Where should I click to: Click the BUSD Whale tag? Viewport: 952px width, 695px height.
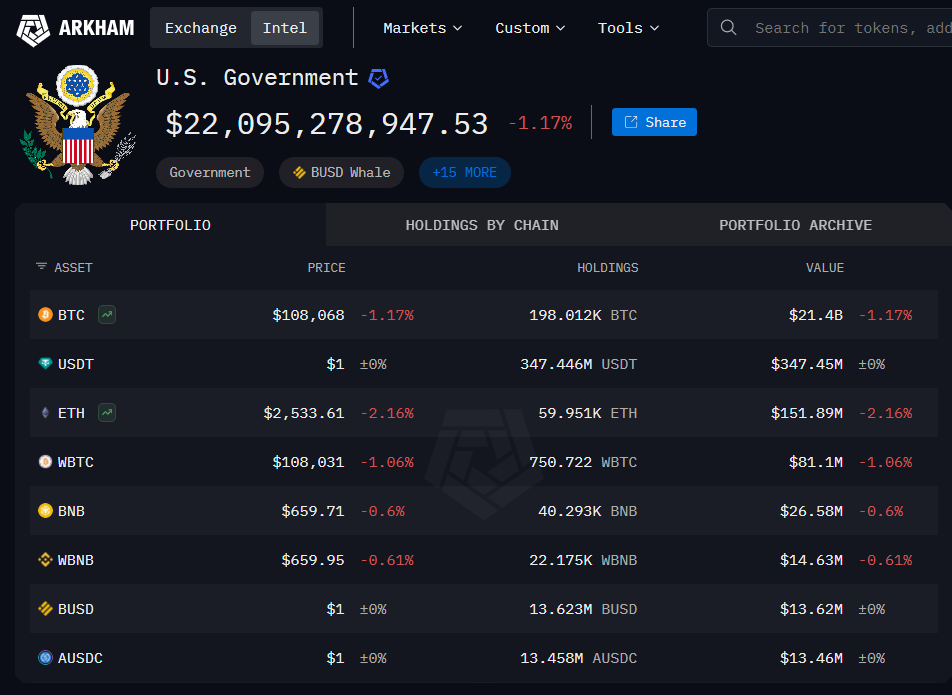pos(341,172)
